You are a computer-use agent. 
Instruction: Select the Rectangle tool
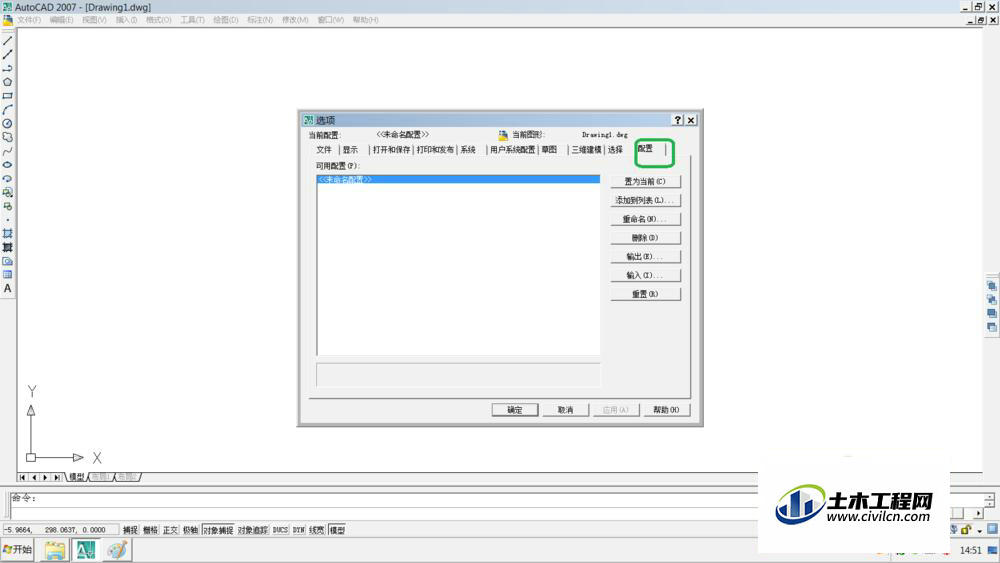(8, 96)
